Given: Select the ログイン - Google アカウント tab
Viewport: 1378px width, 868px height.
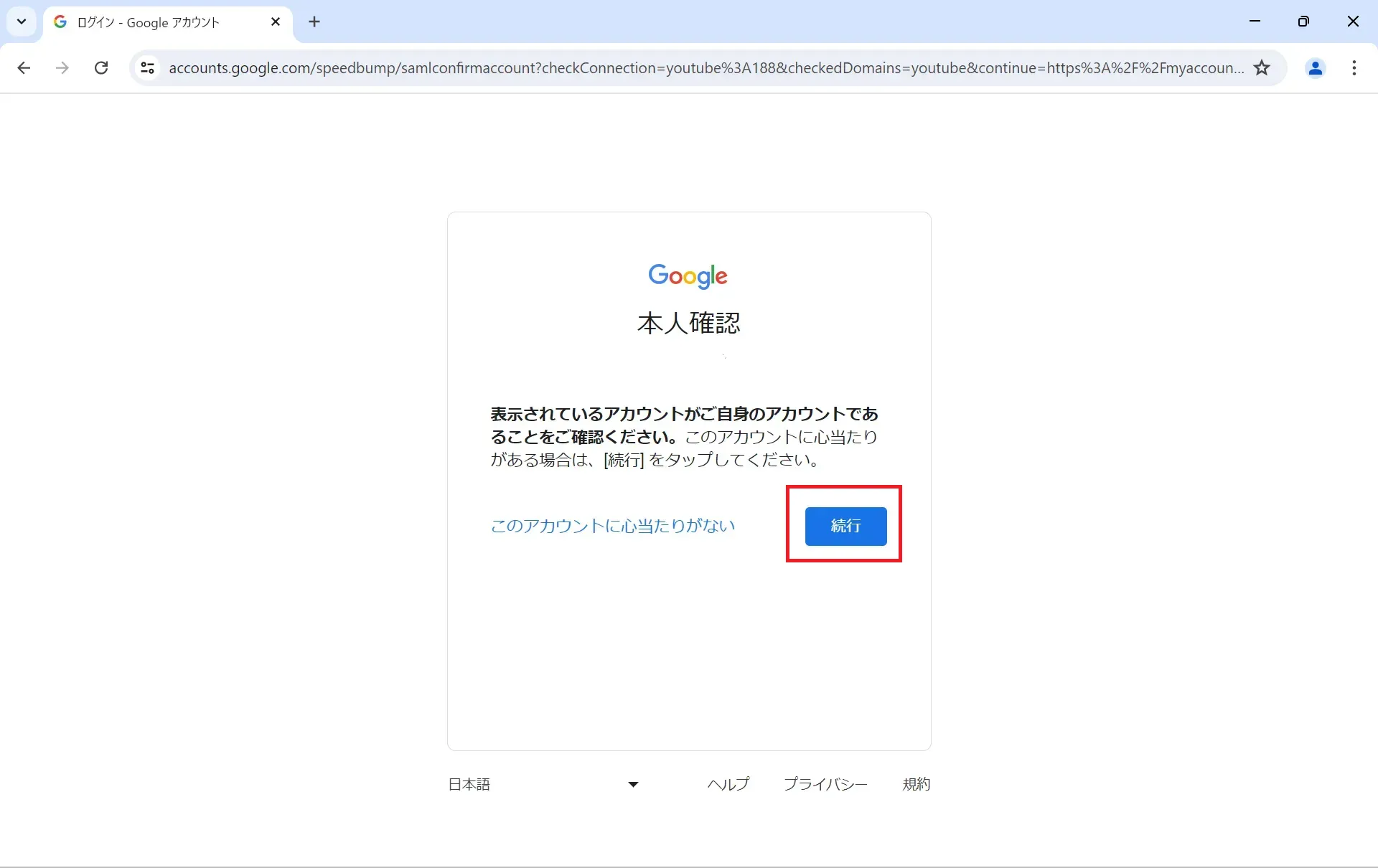Looking at the screenshot, I should 168,22.
